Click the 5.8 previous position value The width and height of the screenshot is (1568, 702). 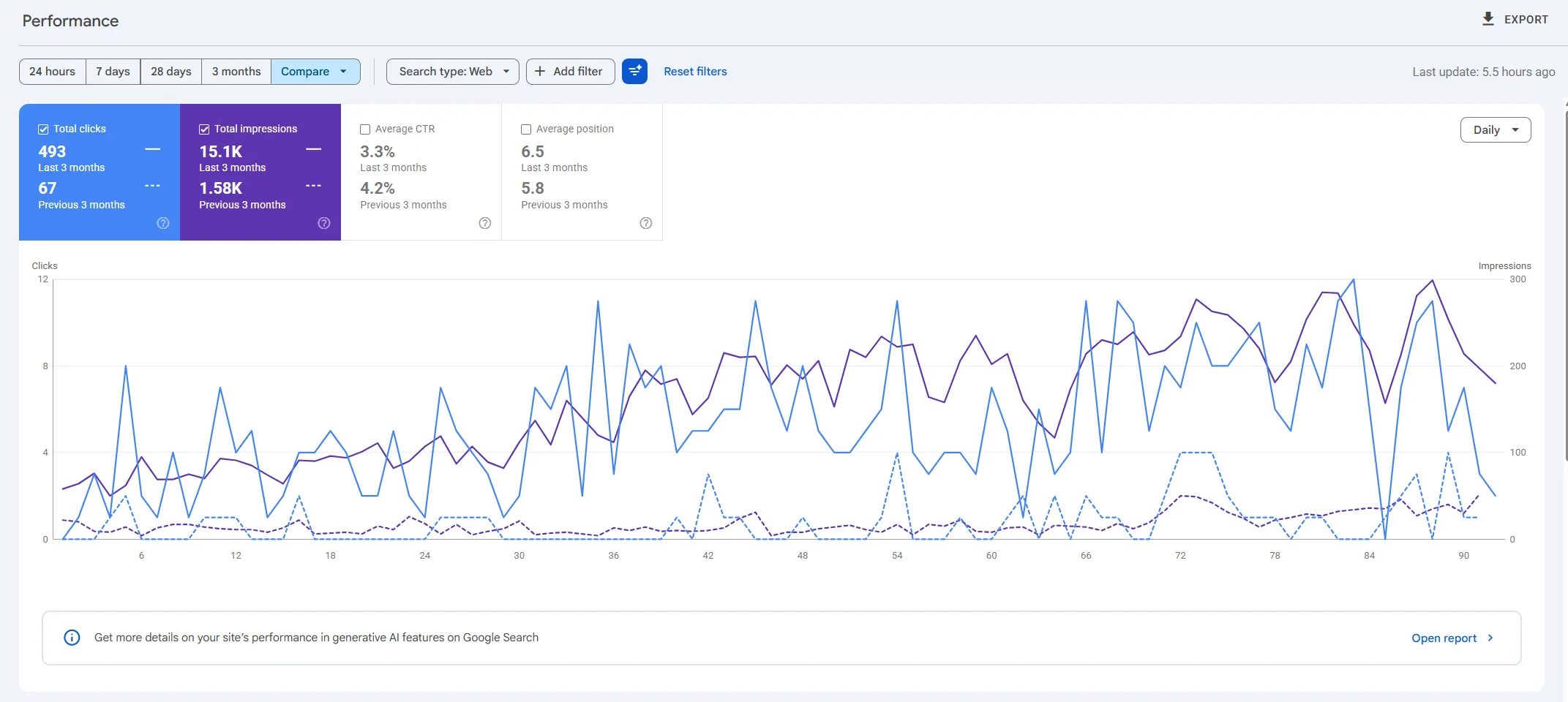tap(533, 188)
